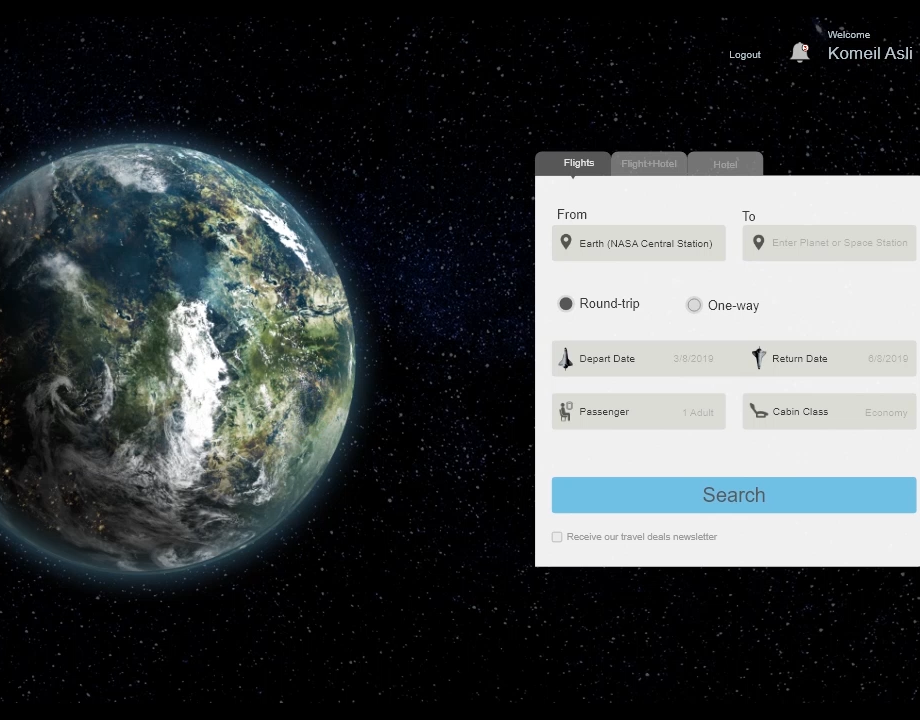Screen dimensions: 920x720
Task: Open the Passenger 1 Adult dropdown
Action: [638, 411]
